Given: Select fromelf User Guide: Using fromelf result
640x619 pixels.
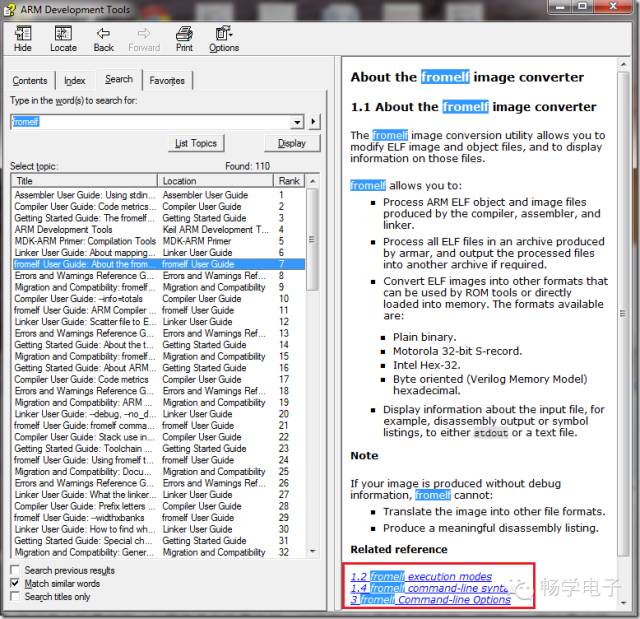Looking at the screenshot, I should tap(158, 460).
